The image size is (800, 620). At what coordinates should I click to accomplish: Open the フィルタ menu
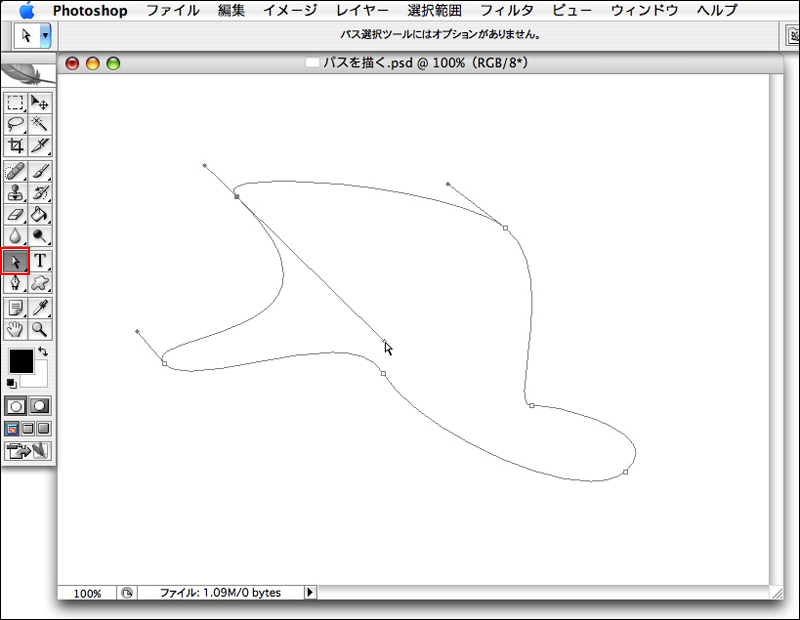[x=506, y=10]
